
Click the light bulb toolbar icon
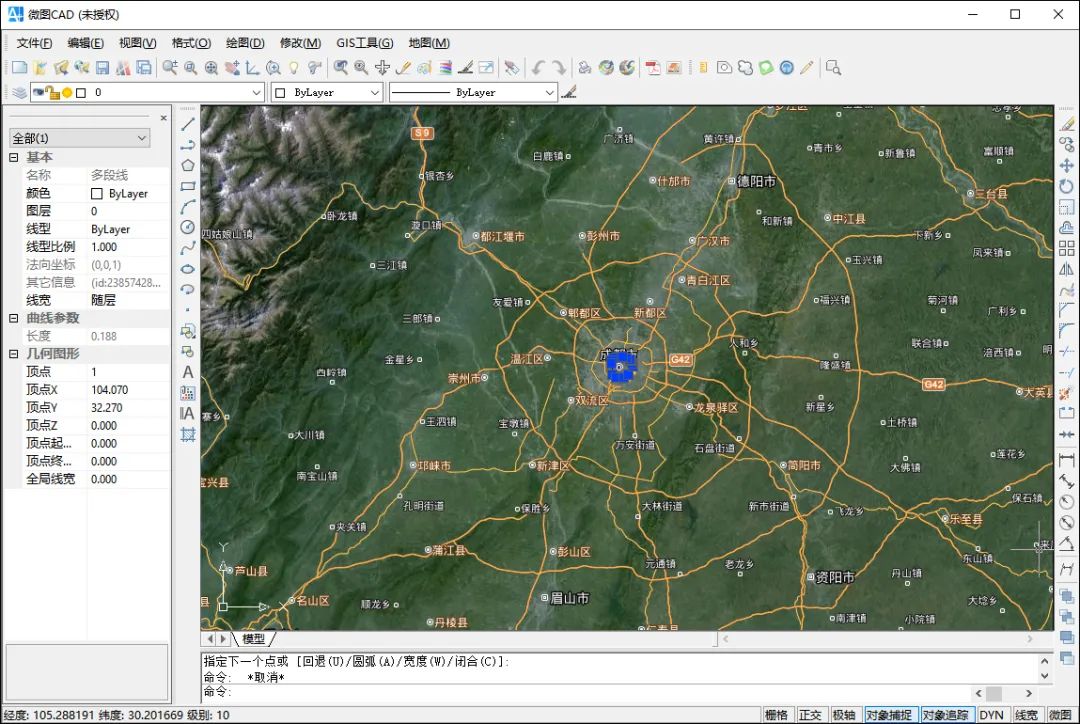click(x=294, y=68)
